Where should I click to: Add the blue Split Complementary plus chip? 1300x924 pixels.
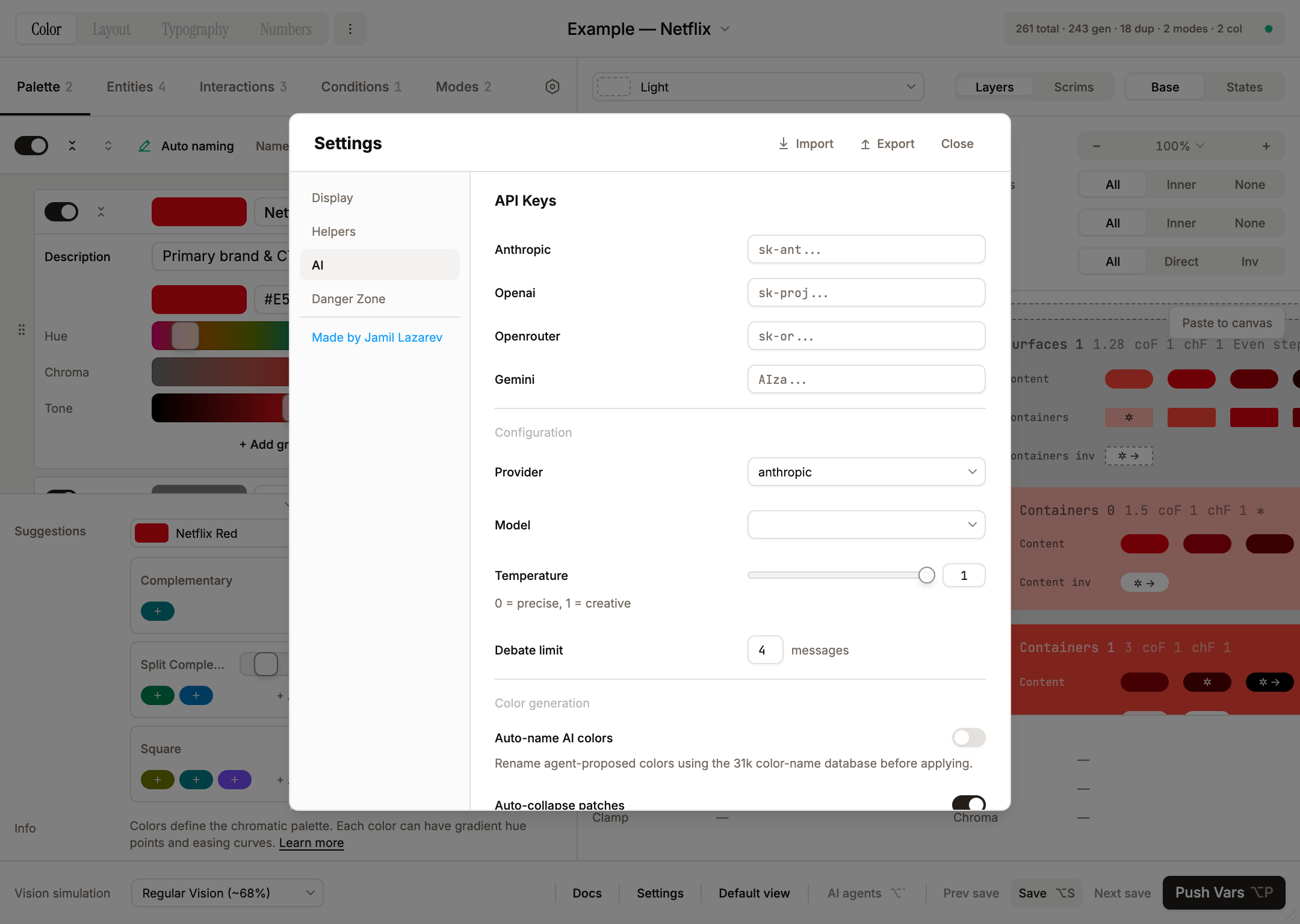tap(196, 695)
